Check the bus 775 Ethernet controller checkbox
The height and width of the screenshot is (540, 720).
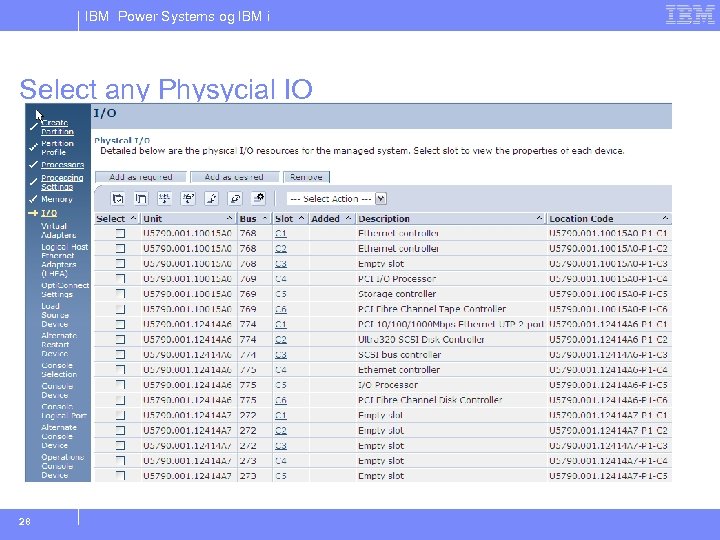pyautogui.click(x=120, y=370)
